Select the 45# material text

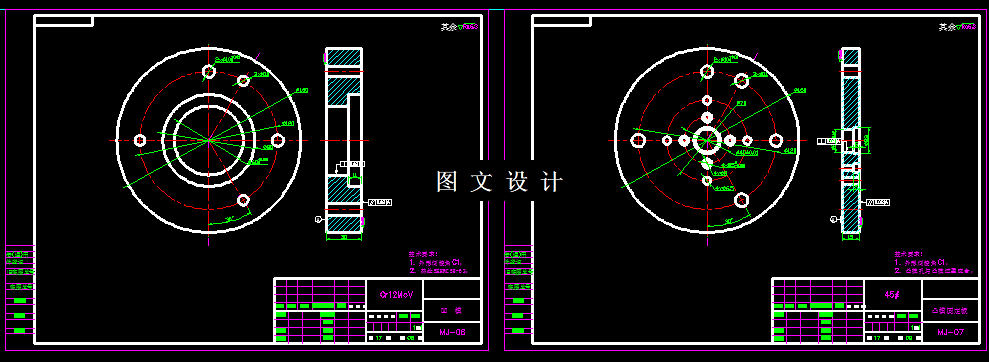coord(891,295)
